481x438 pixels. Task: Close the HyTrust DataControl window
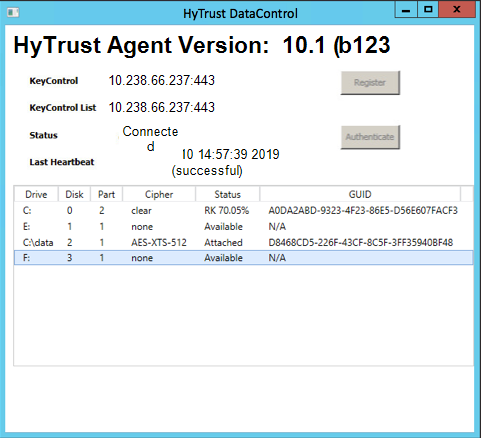click(x=457, y=10)
